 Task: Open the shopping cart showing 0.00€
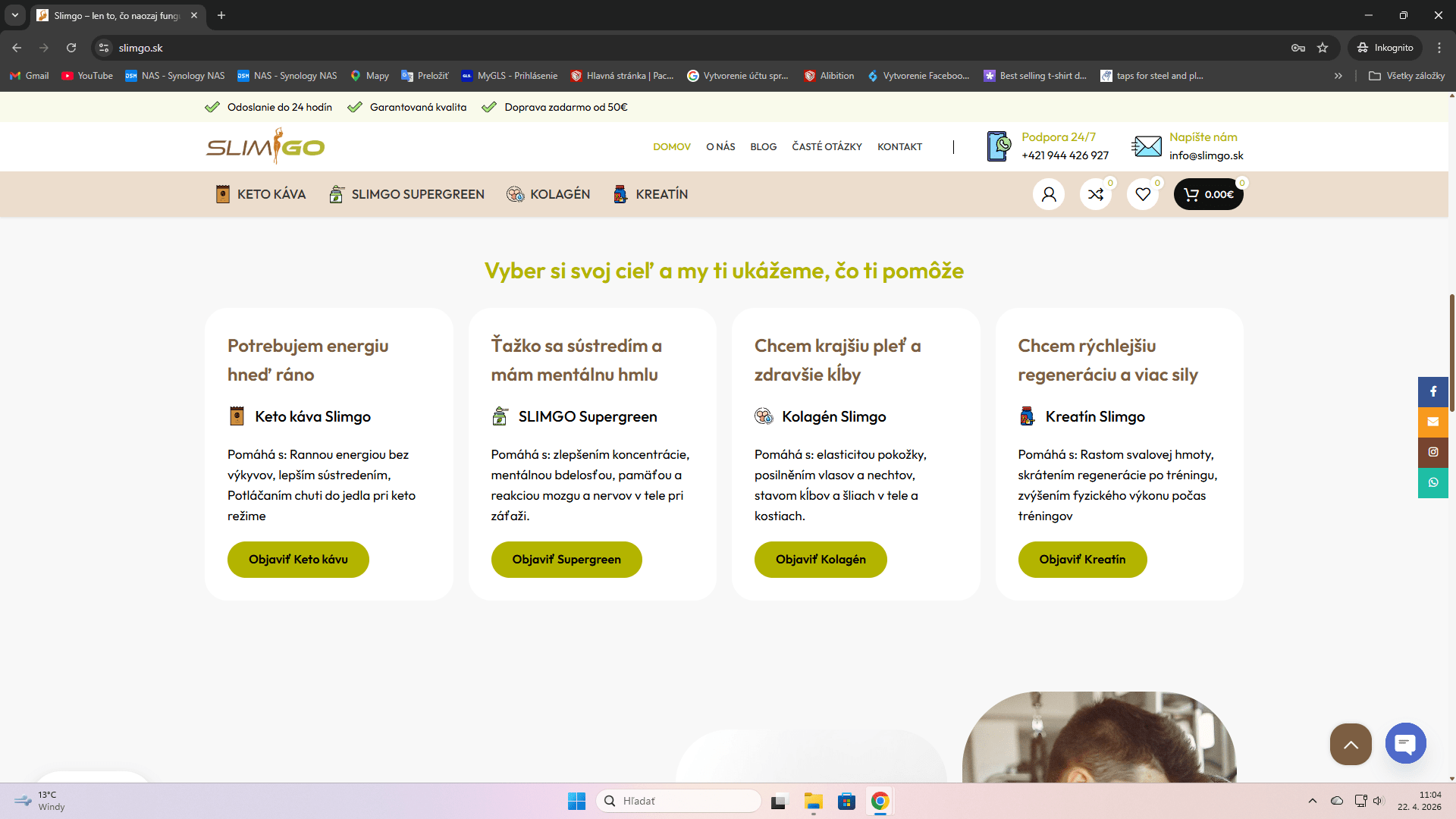tap(1208, 194)
